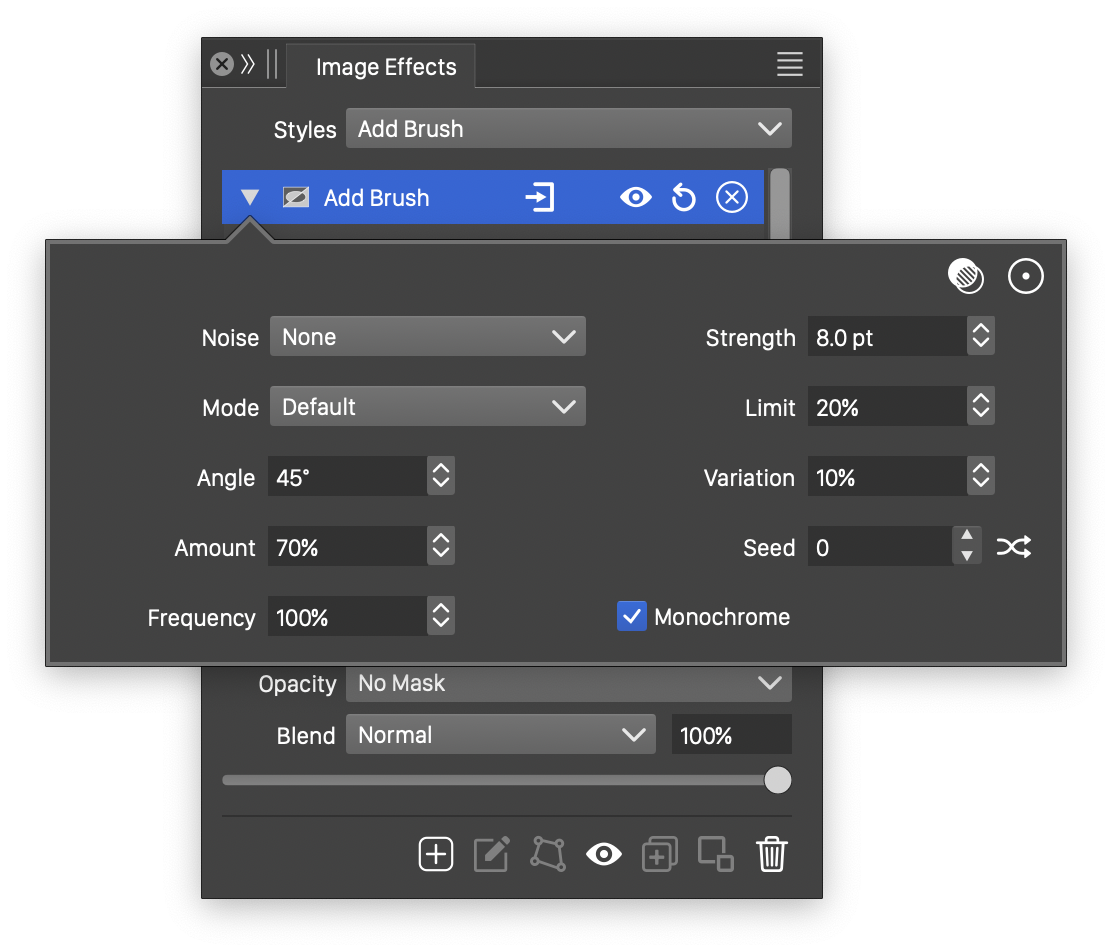Screen dimensions: 1112x952
Task: Click the plus icon to add new effect
Action: click(x=436, y=855)
